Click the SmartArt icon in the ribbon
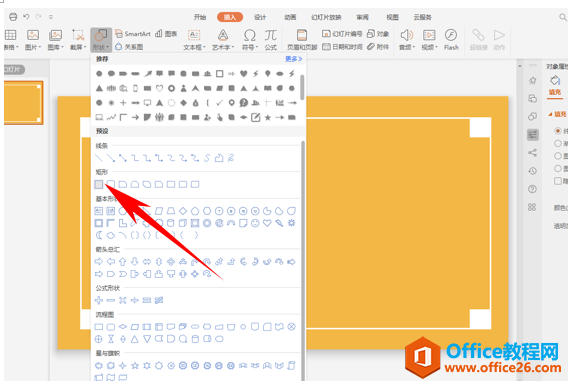This screenshot has height=385, width=568. click(133, 34)
